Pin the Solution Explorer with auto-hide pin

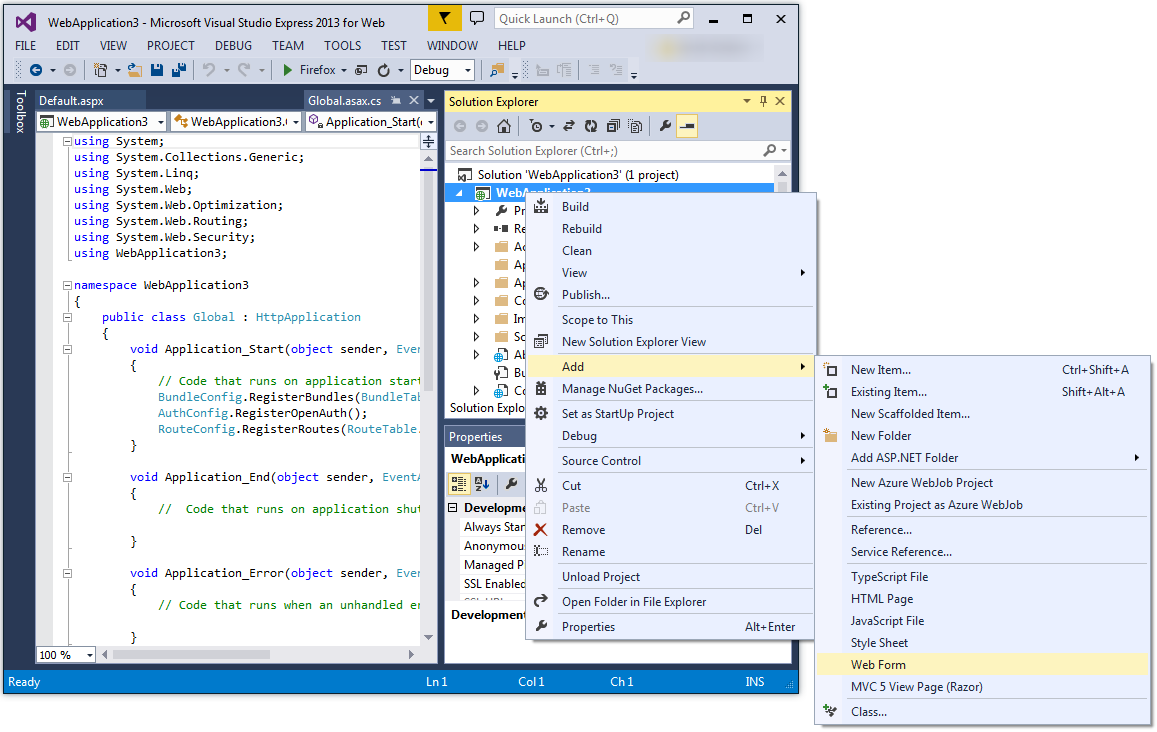[x=763, y=101]
